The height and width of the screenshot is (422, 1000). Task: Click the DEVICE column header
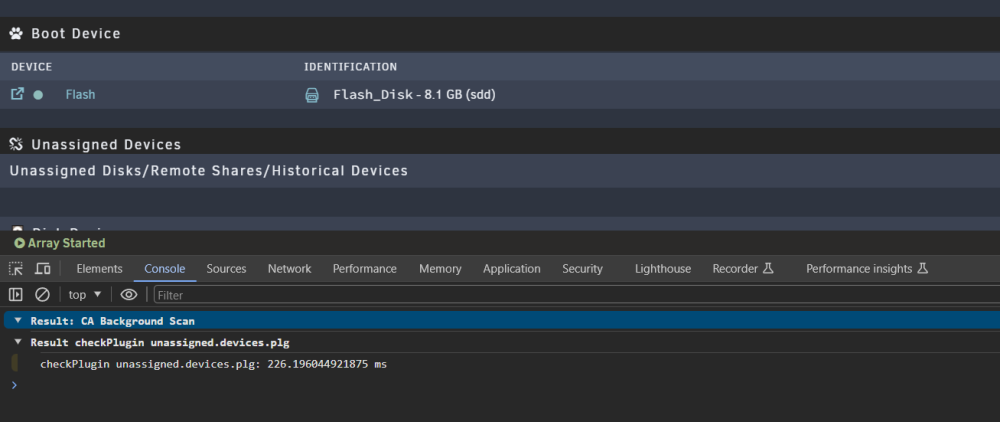pyautogui.click(x=31, y=67)
